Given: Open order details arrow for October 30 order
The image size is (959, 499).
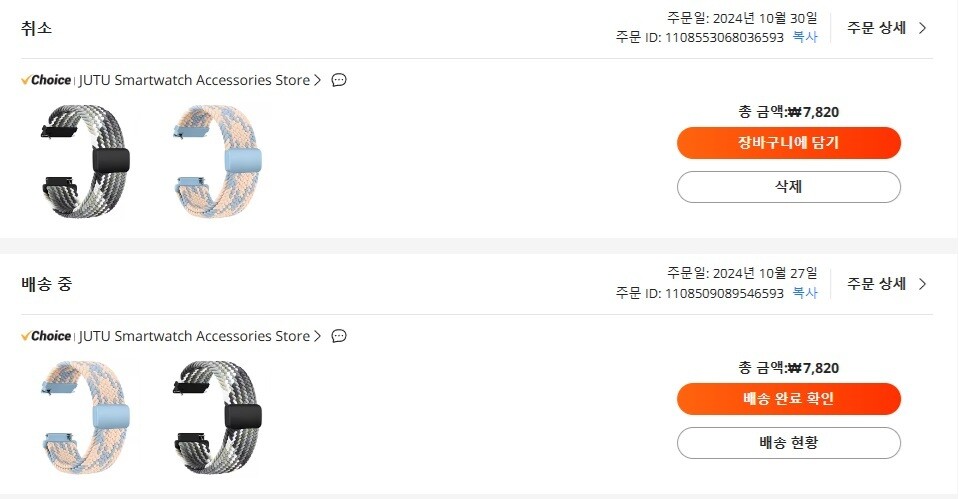Looking at the screenshot, I should (922, 28).
